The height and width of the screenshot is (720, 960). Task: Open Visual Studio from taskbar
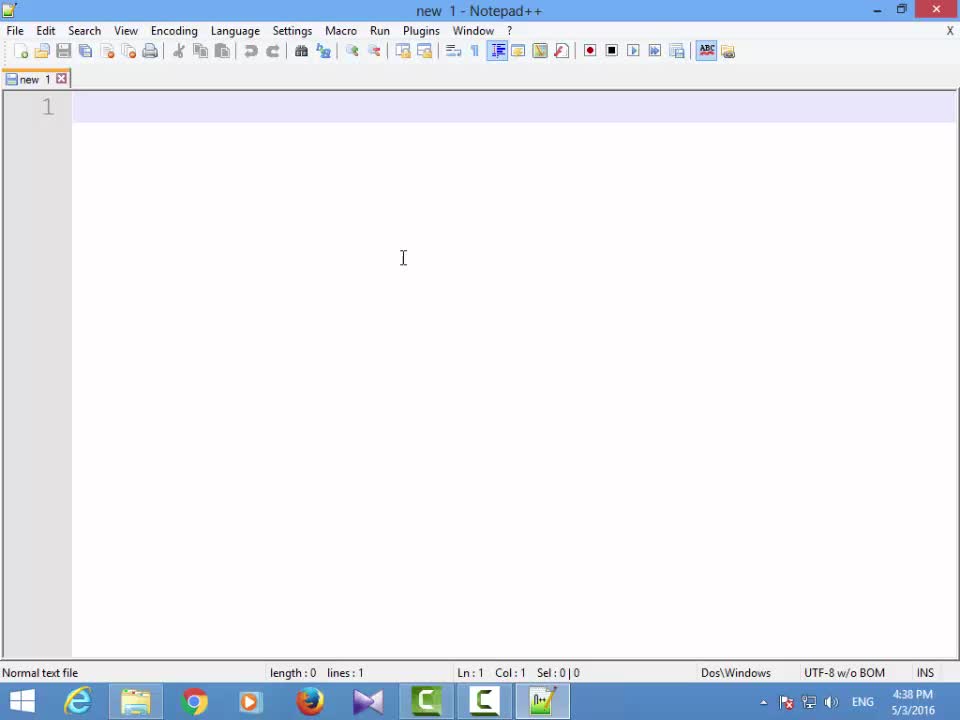tap(368, 701)
